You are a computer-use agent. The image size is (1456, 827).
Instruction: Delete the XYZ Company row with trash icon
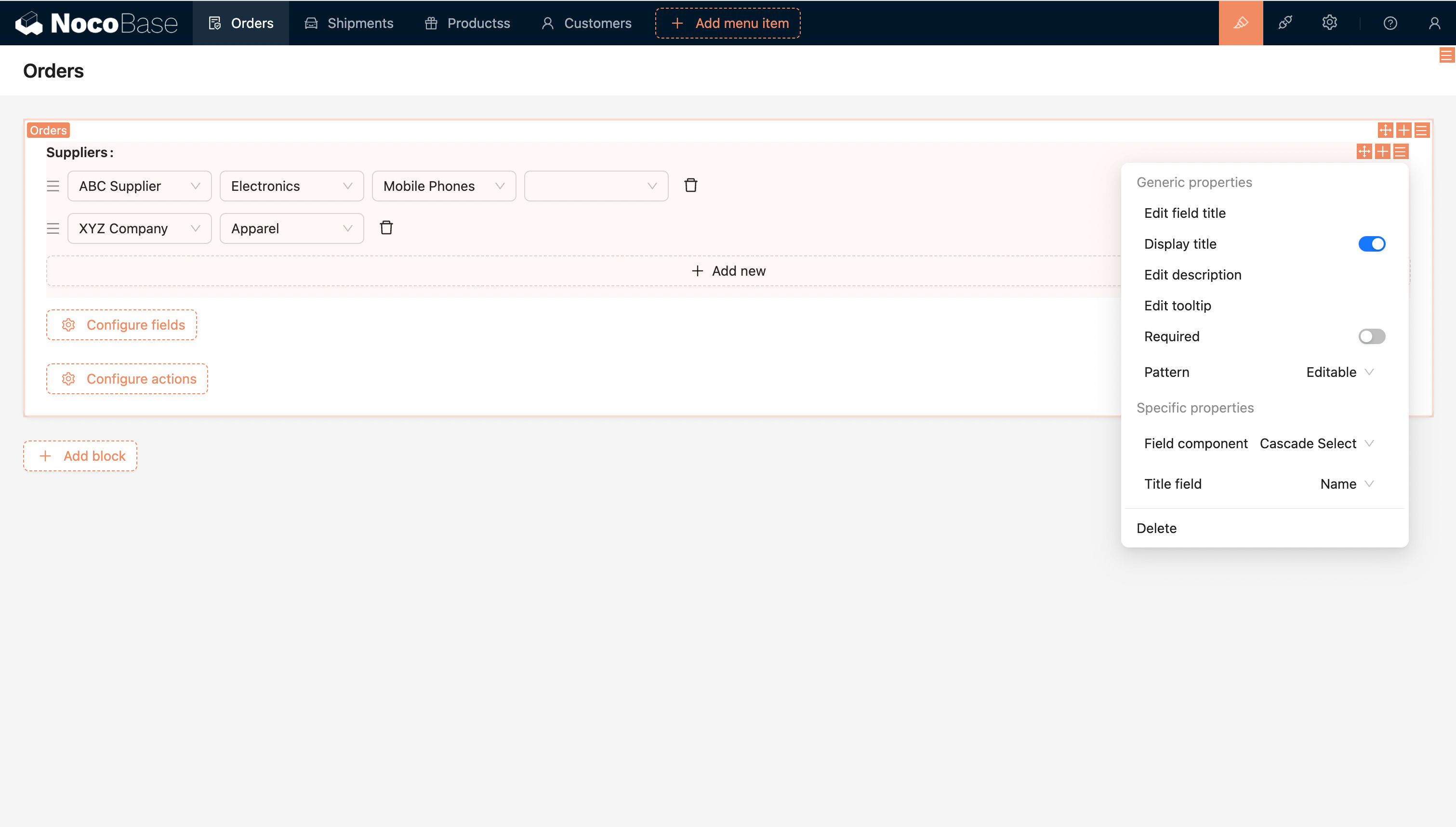coord(386,228)
